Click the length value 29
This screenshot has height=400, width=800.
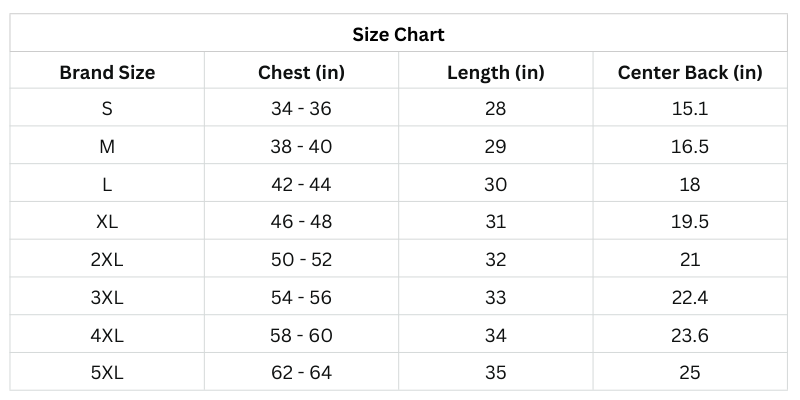tap(495, 147)
